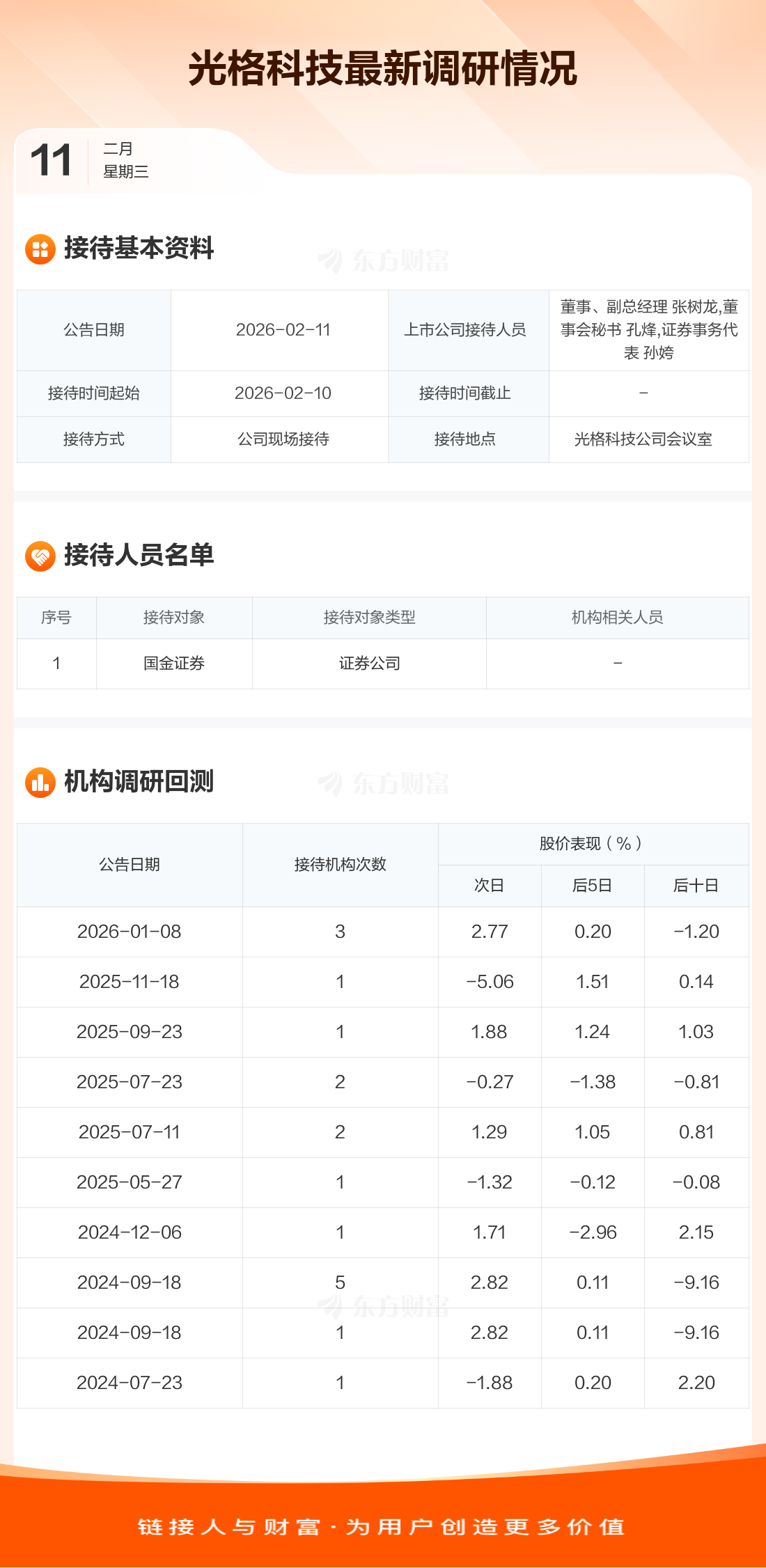The height and width of the screenshot is (1568, 766).
Task: Click the 机构相关人员 column header
Action: coord(618,618)
